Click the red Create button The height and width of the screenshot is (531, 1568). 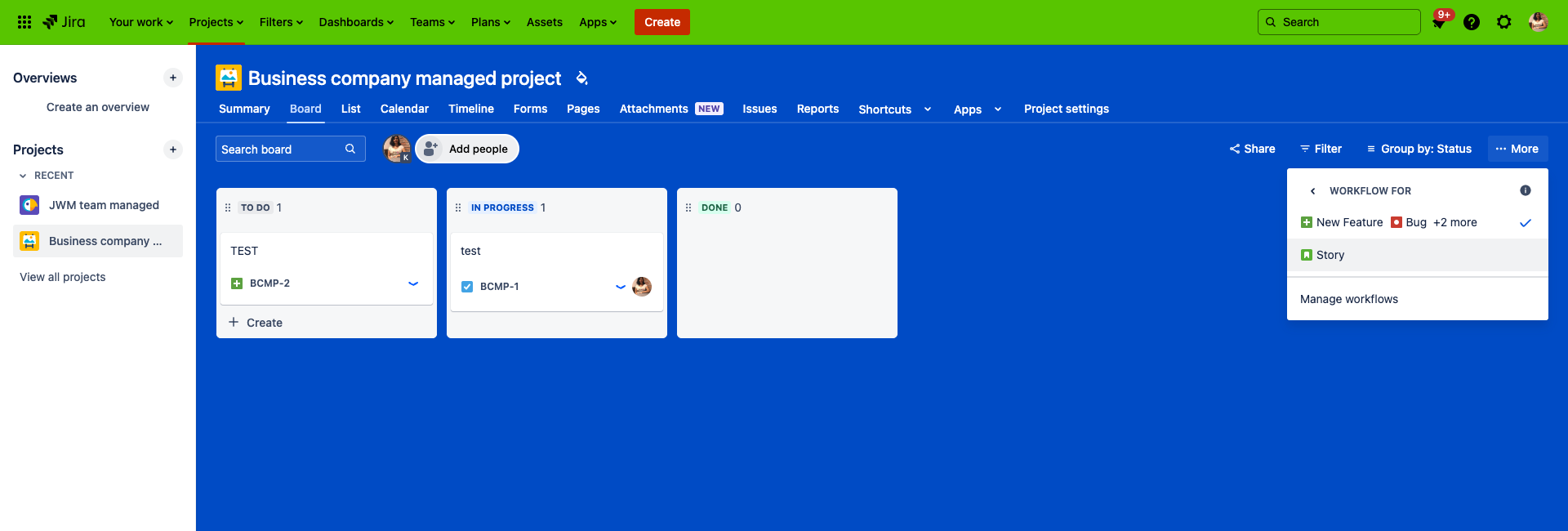coord(662,22)
